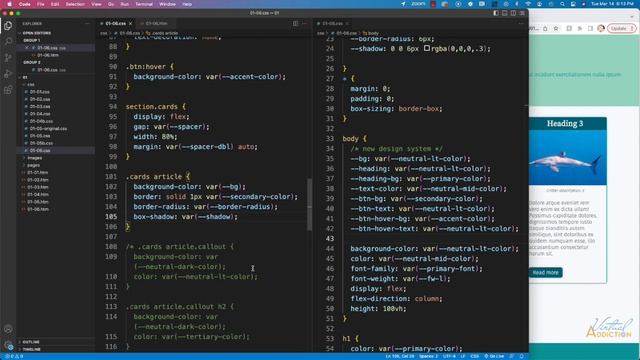
Task: Open the browser extensions puzzle icon
Action: [580, 29]
